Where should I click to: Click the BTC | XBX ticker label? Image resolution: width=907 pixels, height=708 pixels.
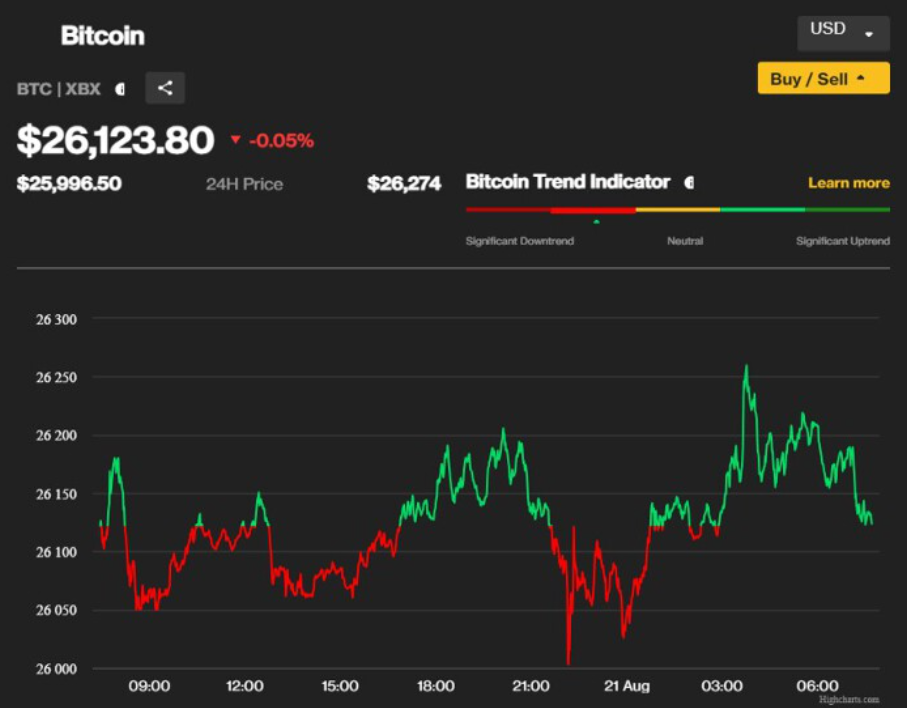tap(59, 89)
